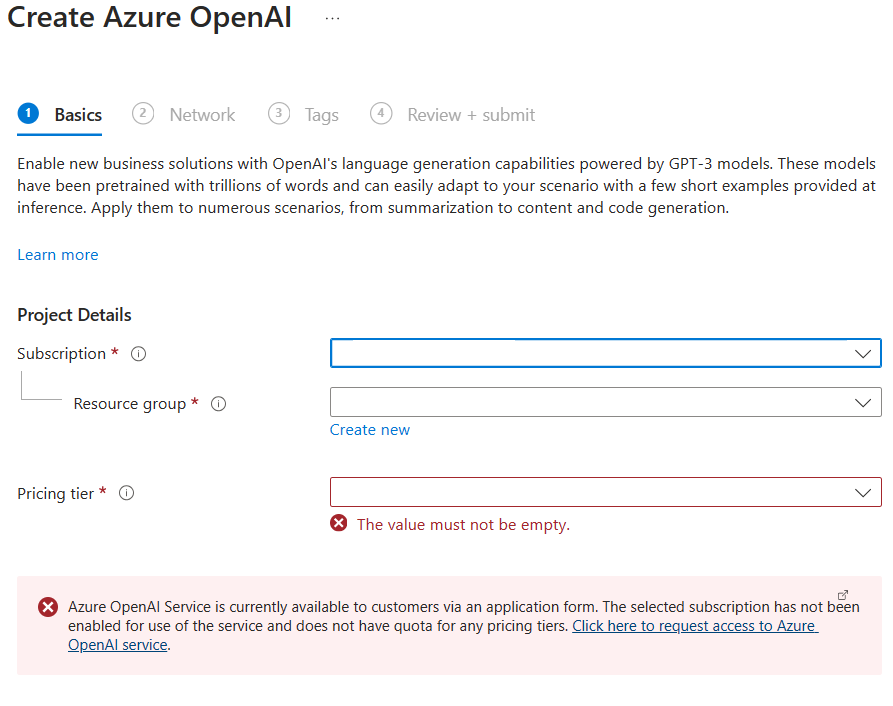Viewport: 893px width, 706px height.
Task: Click the Resource group field label
Action: point(130,404)
